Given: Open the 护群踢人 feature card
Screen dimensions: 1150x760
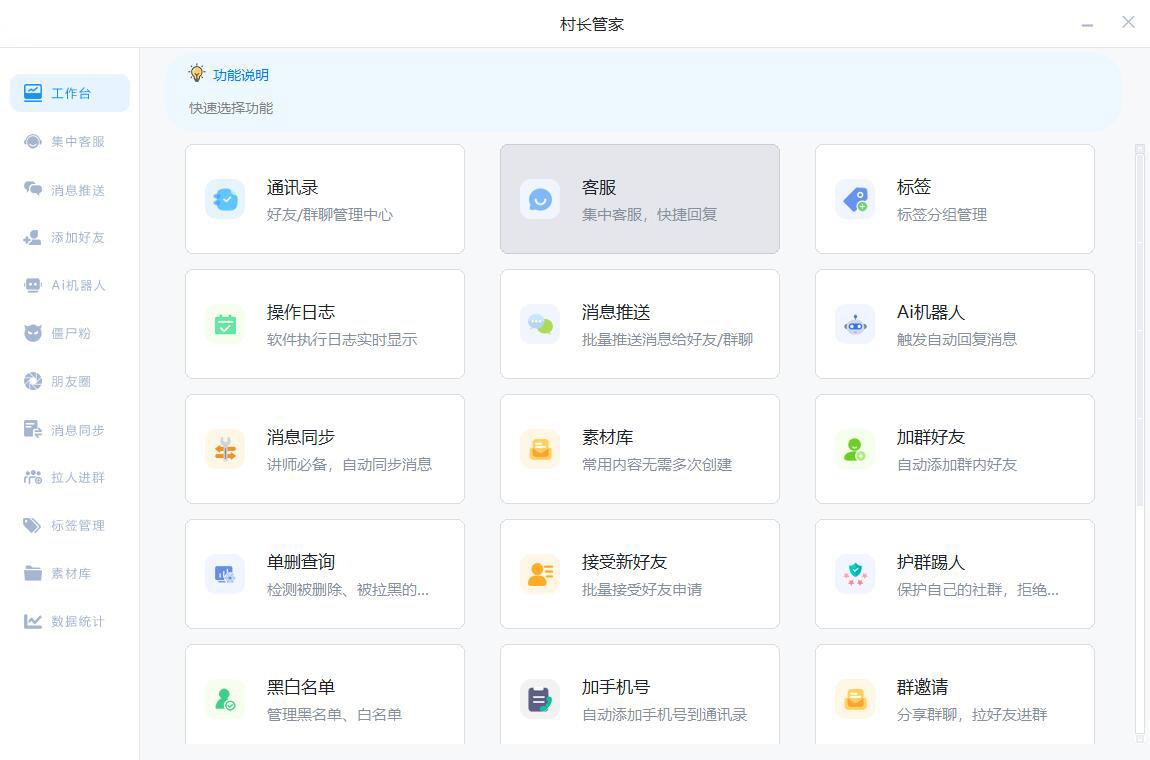Looking at the screenshot, I should click(954, 573).
